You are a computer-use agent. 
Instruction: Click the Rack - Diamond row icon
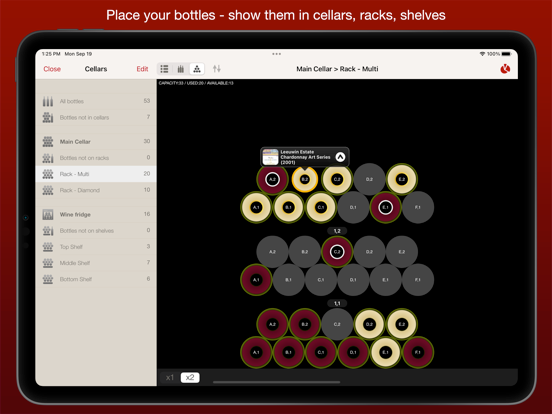coord(48,190)
